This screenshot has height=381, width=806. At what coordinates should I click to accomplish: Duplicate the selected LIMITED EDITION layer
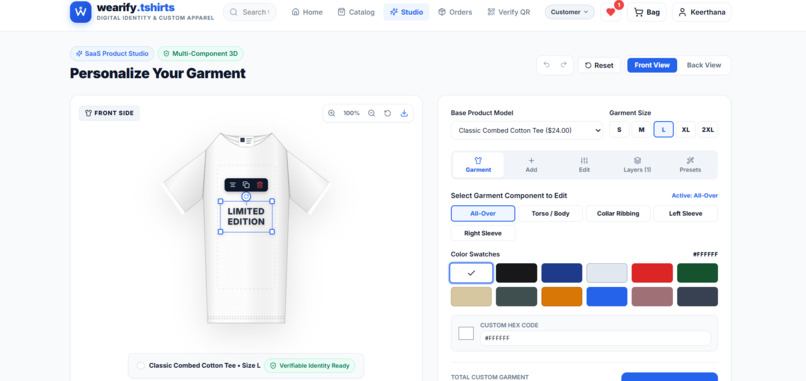pos(246,185)
